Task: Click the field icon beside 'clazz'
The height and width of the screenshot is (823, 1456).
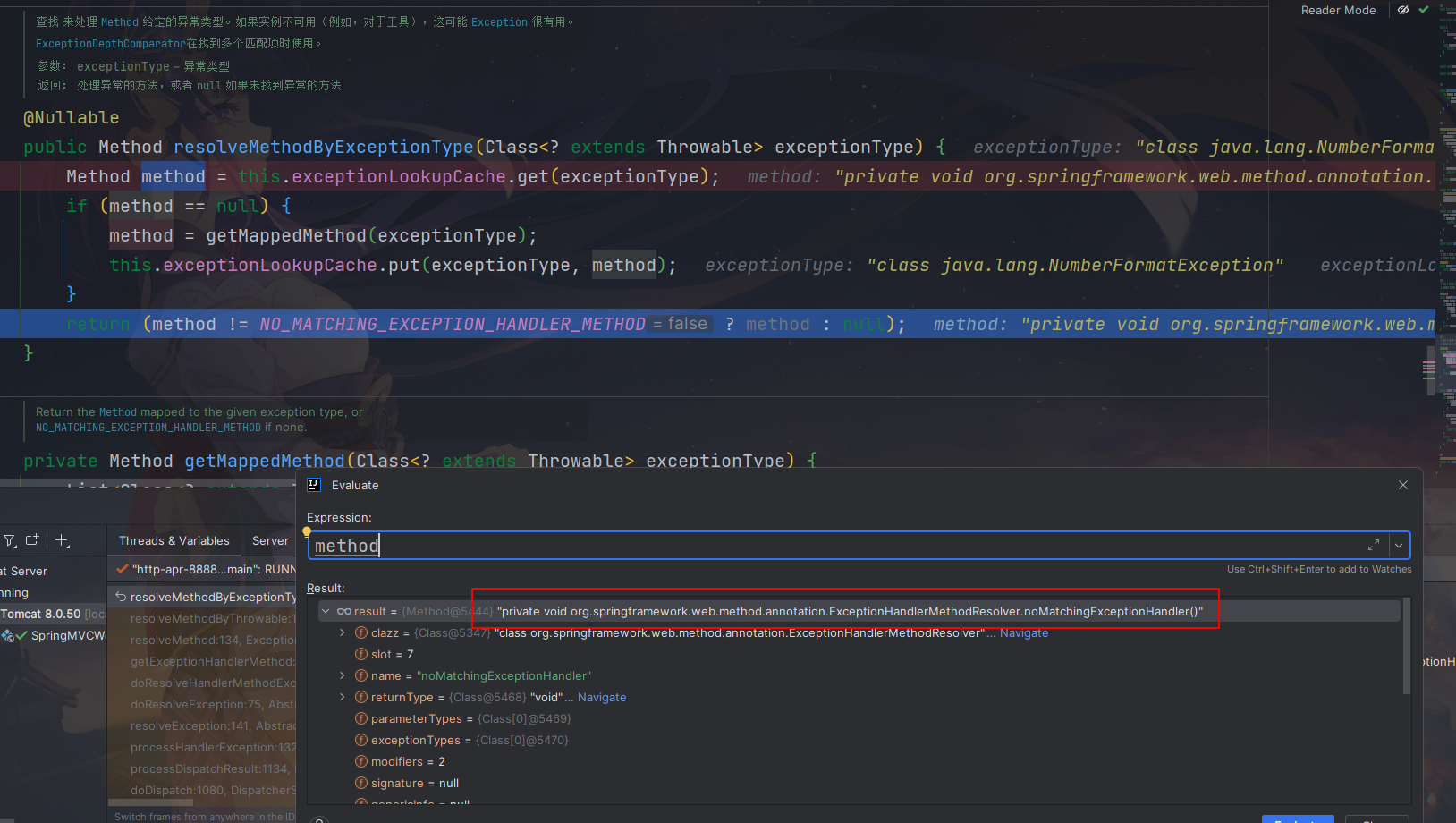Action: (x=361, y=632)
